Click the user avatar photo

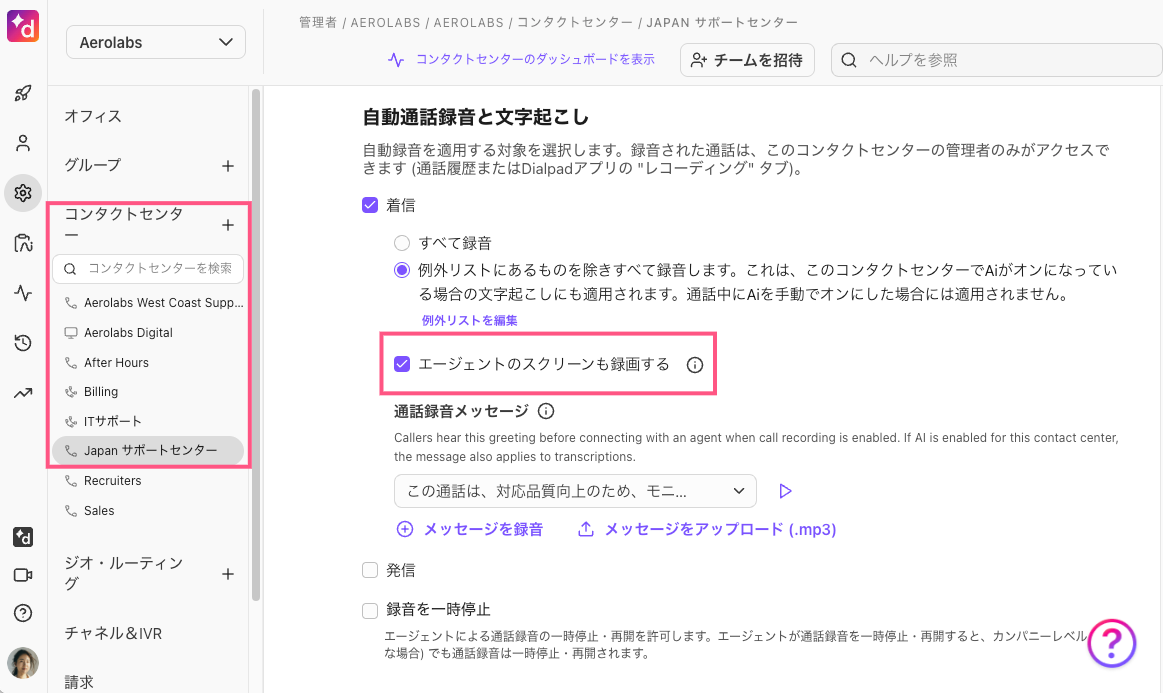(23, 663)
